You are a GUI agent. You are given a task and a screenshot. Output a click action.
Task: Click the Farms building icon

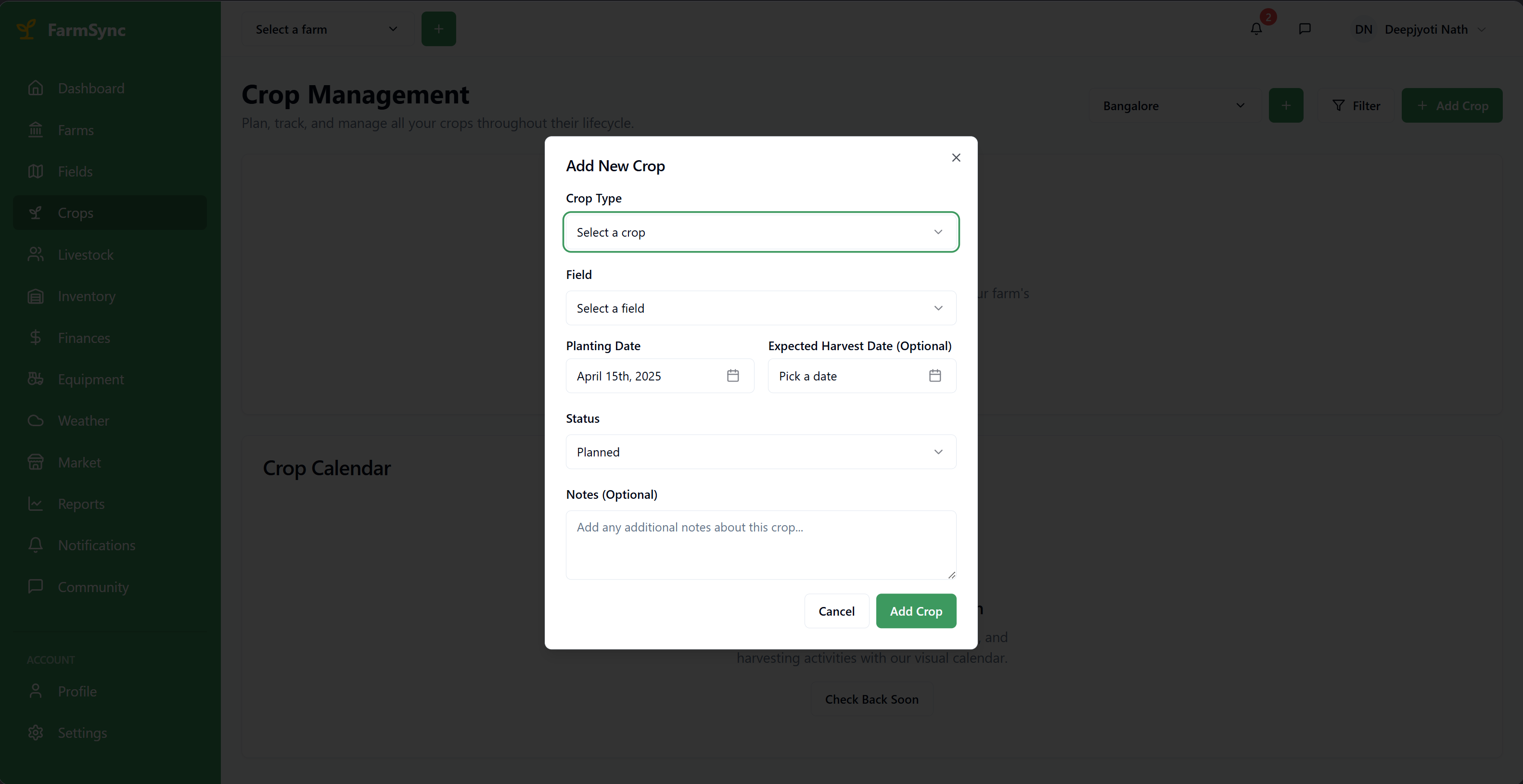click(36, 130)
